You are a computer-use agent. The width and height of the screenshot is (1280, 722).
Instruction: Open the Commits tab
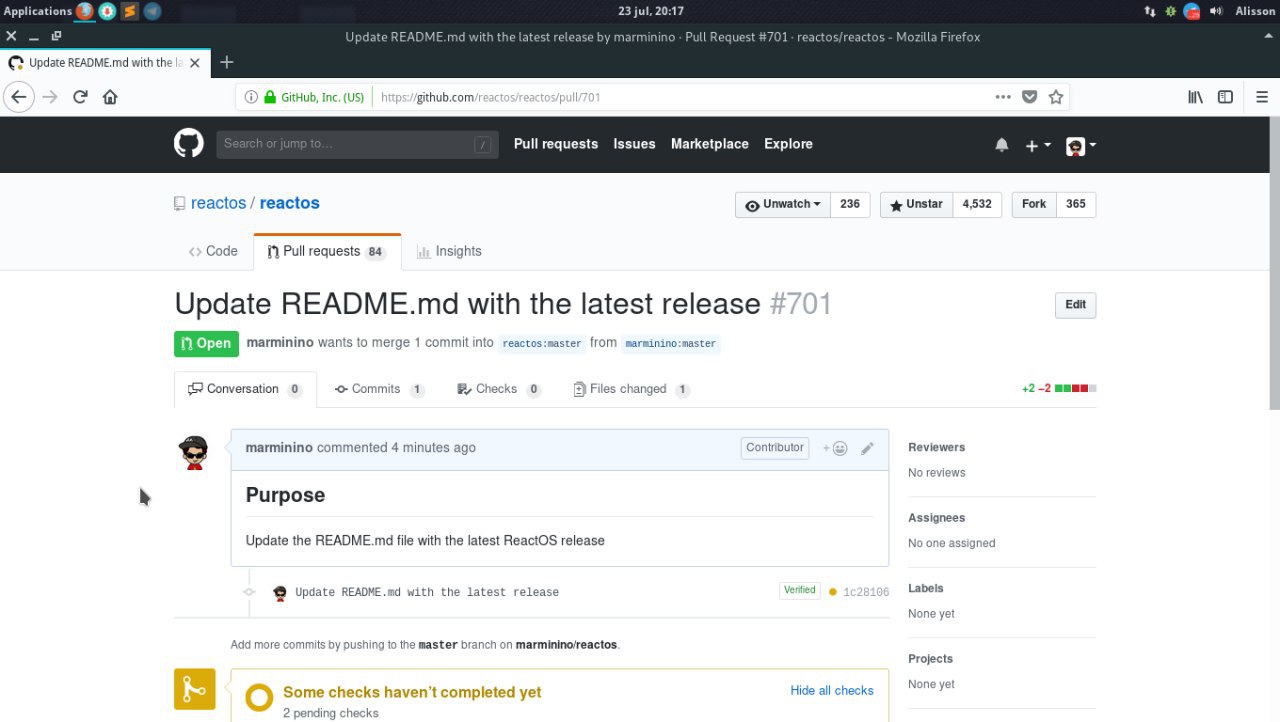(376, 389)
